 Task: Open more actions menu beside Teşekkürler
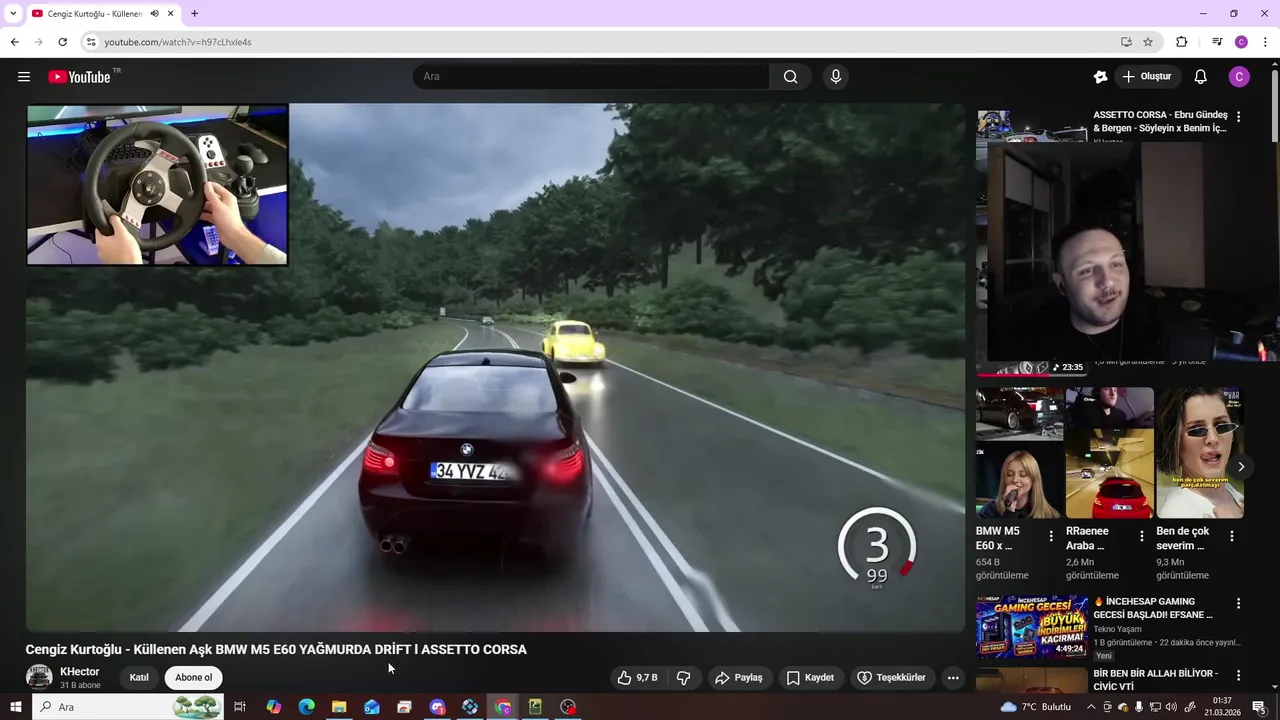click(953, 678)
